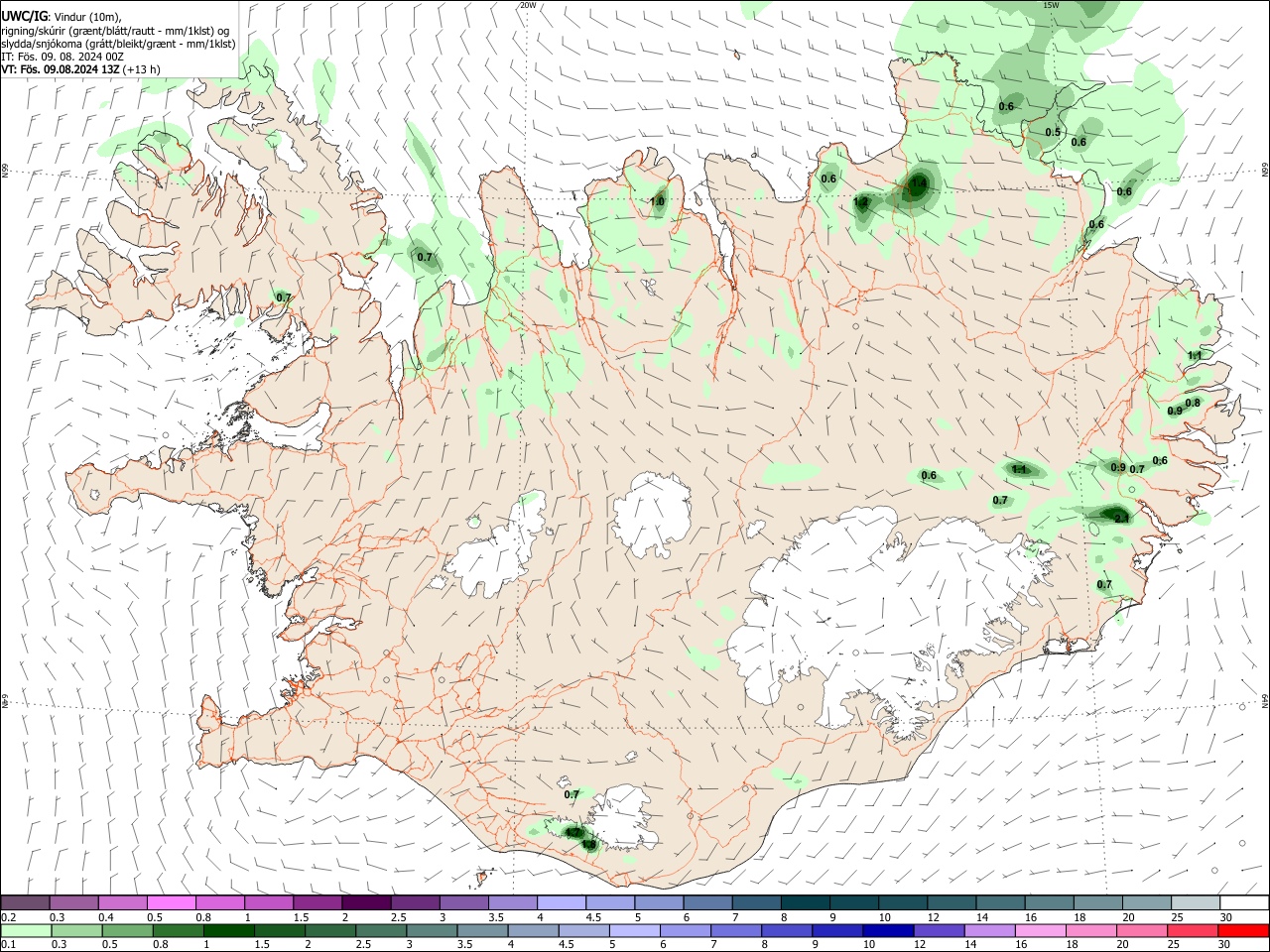This screenshot has width=1270, height=952.
Task: Pick the grey 20 swatch in upper legend row
Action: click(1146, 903)
